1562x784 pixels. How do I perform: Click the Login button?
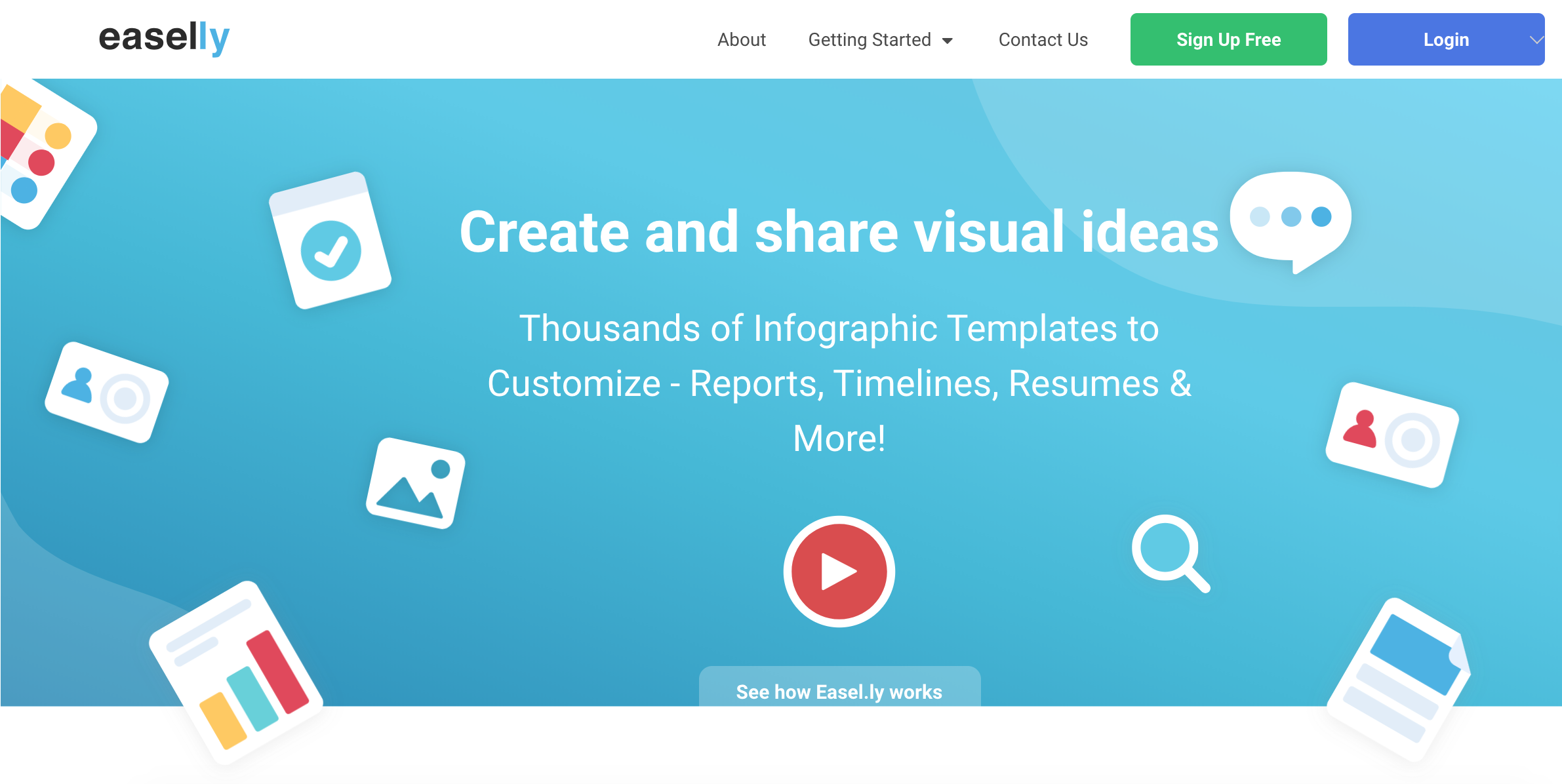pyautogui.click(x=1446, y=39)
